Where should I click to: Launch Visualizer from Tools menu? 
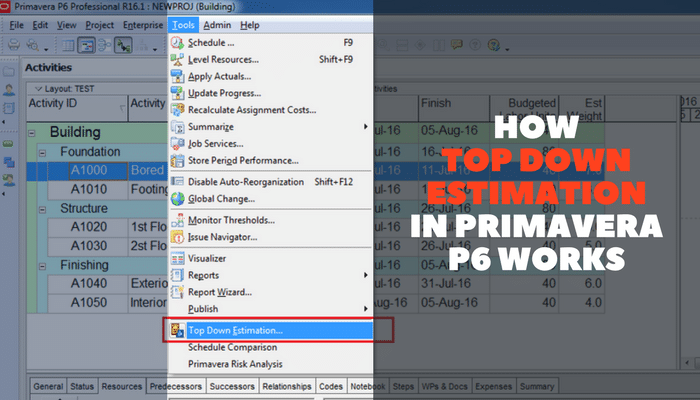(270, 258)
